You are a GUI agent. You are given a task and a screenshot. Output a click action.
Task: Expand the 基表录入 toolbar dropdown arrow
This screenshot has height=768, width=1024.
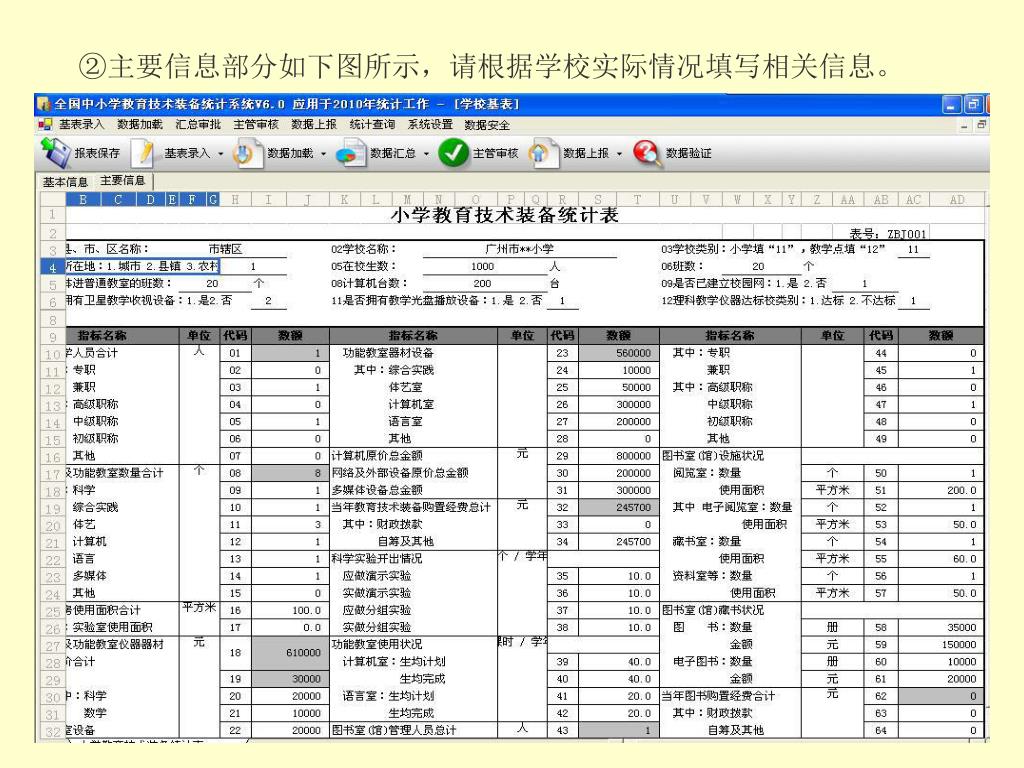[x=221, y=155]
